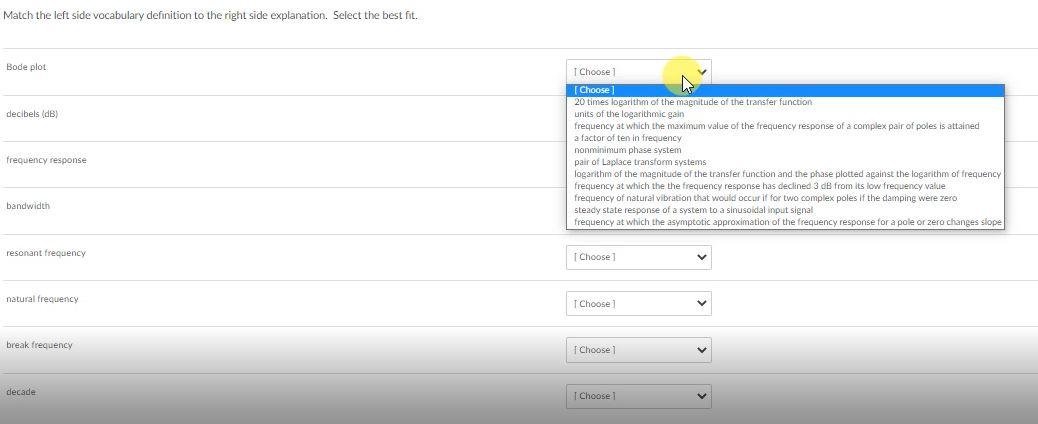This screenshot has width=1038, height=424.
Task: Choose 'declined 3 dB from its low frequency' option
Action: coord(785,186)
